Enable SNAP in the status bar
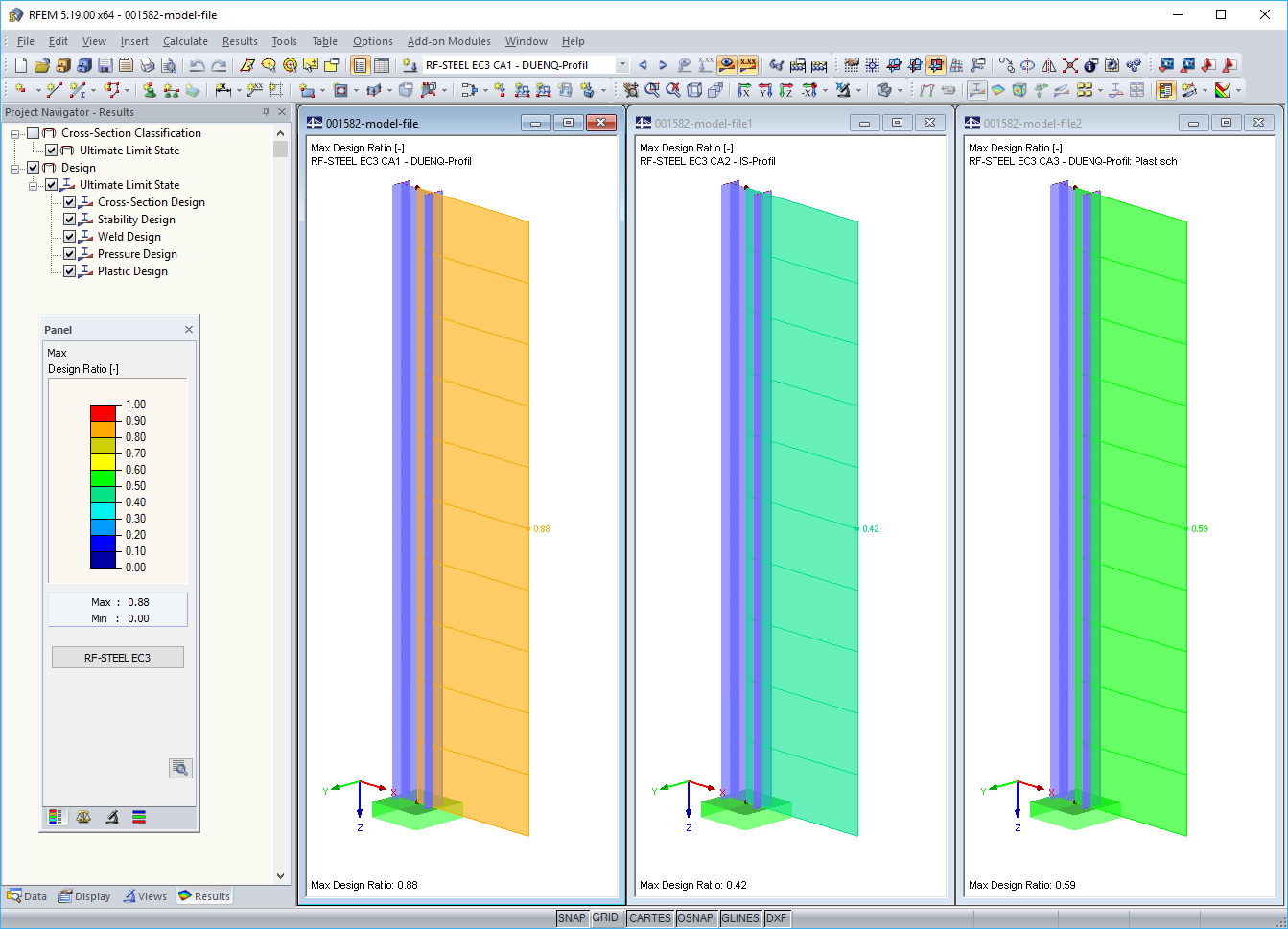Screen dimensions: 1288x929 coord(572,917)
